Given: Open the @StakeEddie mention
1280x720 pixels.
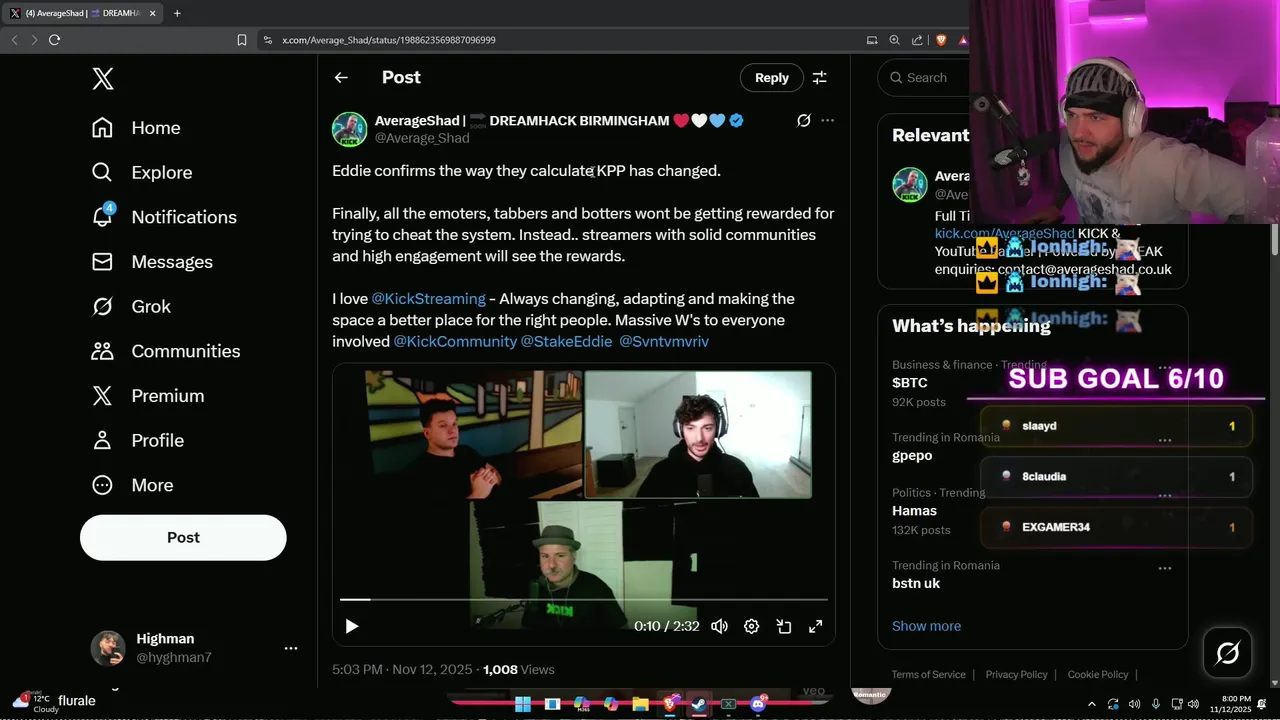Looking at the screenshot, I should (x=566, y=341).
